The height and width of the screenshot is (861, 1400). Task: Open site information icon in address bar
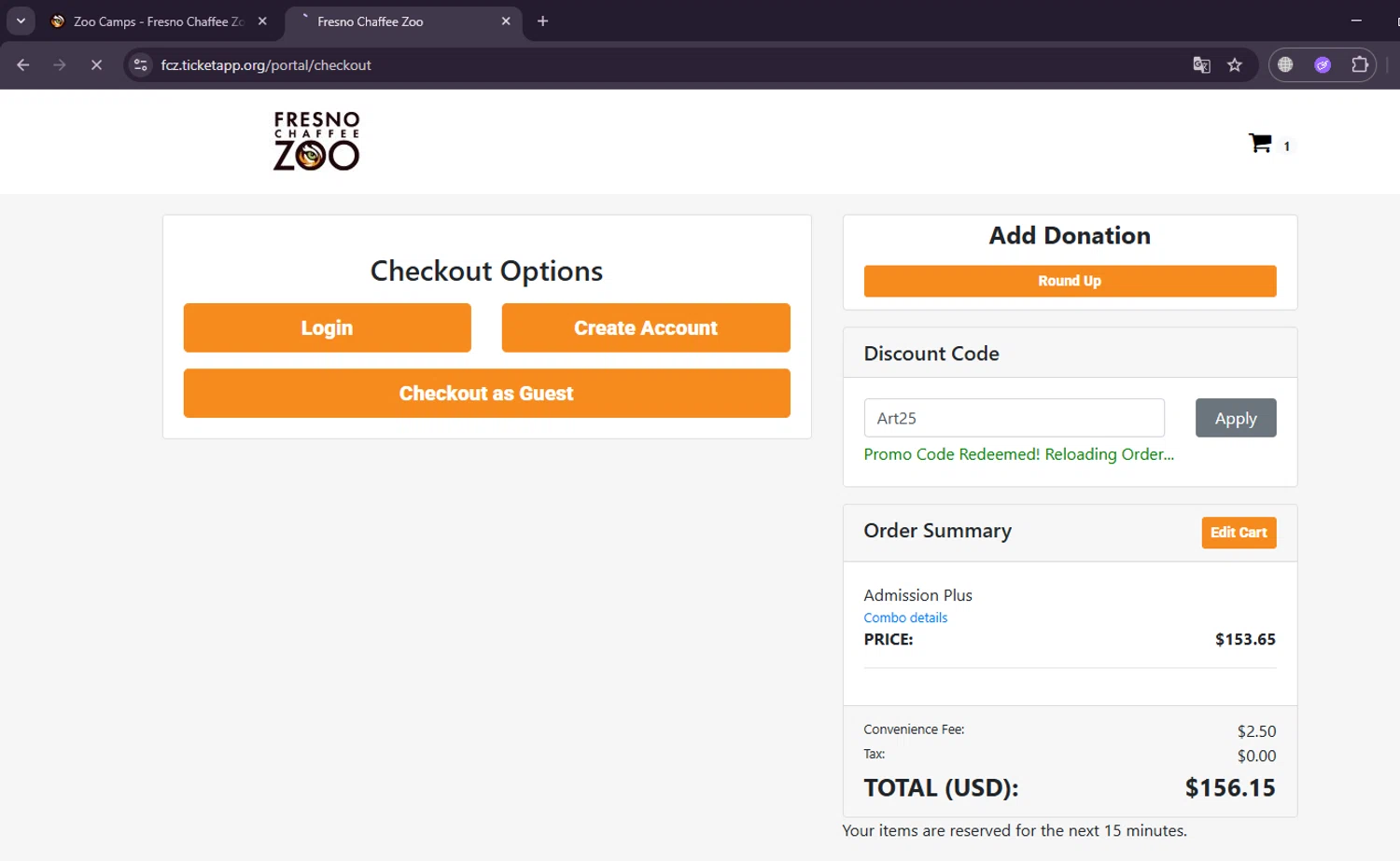coord(141,64)
